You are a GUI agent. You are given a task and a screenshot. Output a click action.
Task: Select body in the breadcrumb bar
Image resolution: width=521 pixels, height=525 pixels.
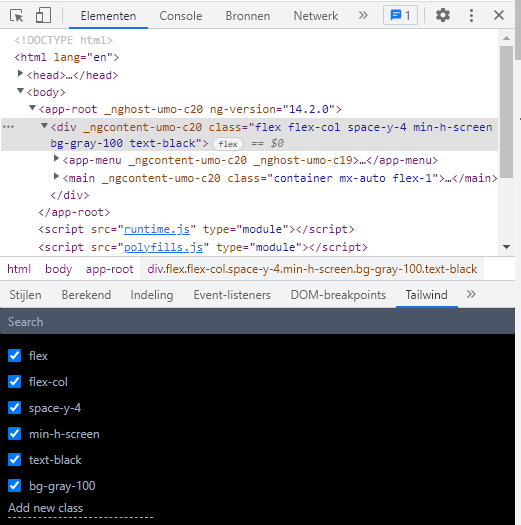59,269
